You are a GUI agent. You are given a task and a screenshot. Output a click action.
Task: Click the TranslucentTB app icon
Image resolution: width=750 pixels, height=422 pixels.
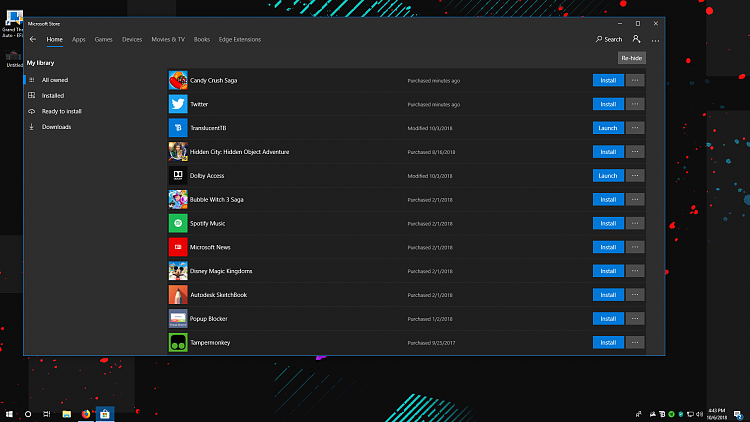click(178, 128)
